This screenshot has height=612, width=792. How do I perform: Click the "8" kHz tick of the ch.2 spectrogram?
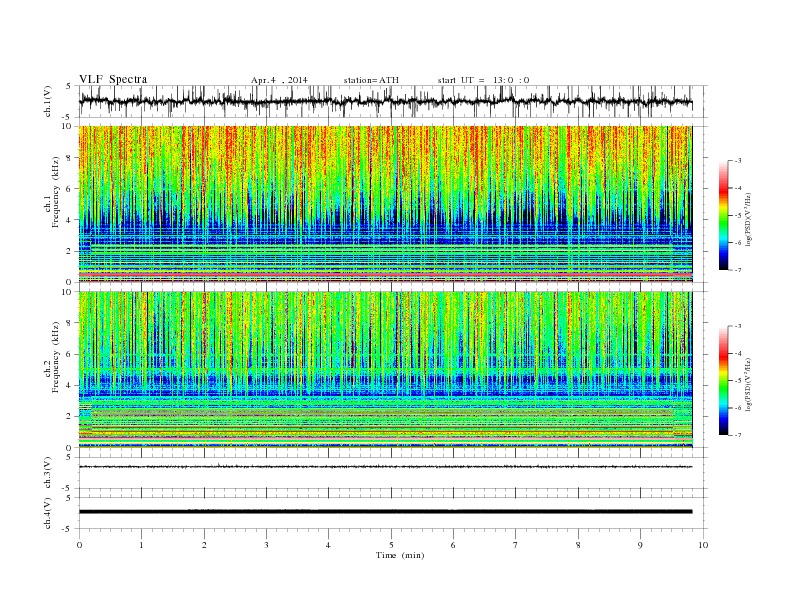[69, 323]
